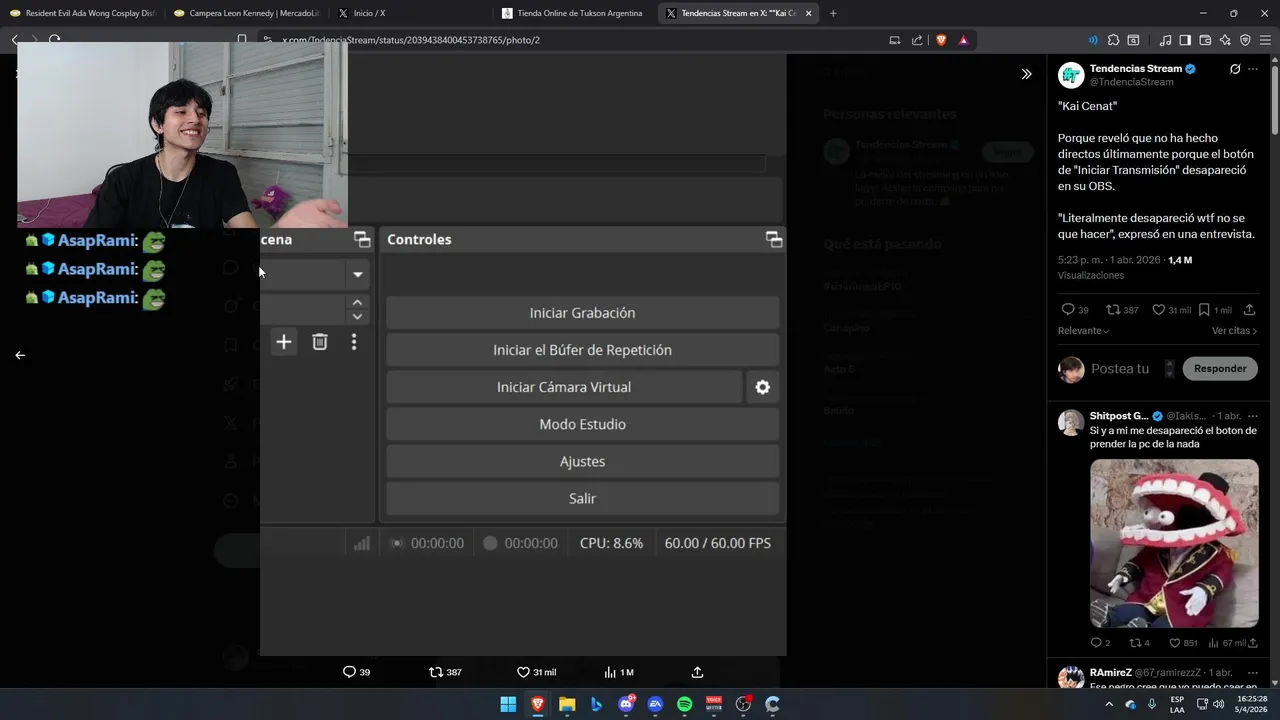Open the browser extensions puzzle icon

1113,40
